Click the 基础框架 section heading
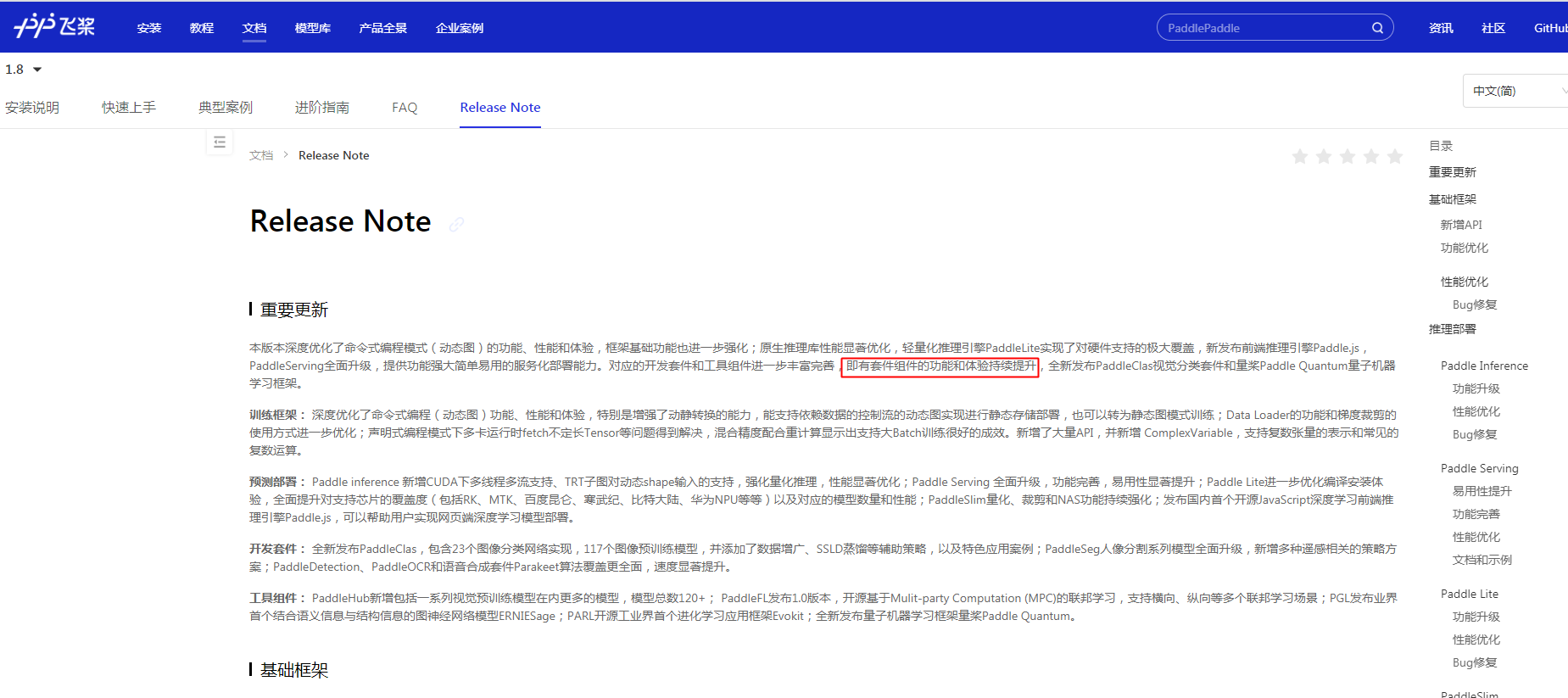 coord(294,670)
